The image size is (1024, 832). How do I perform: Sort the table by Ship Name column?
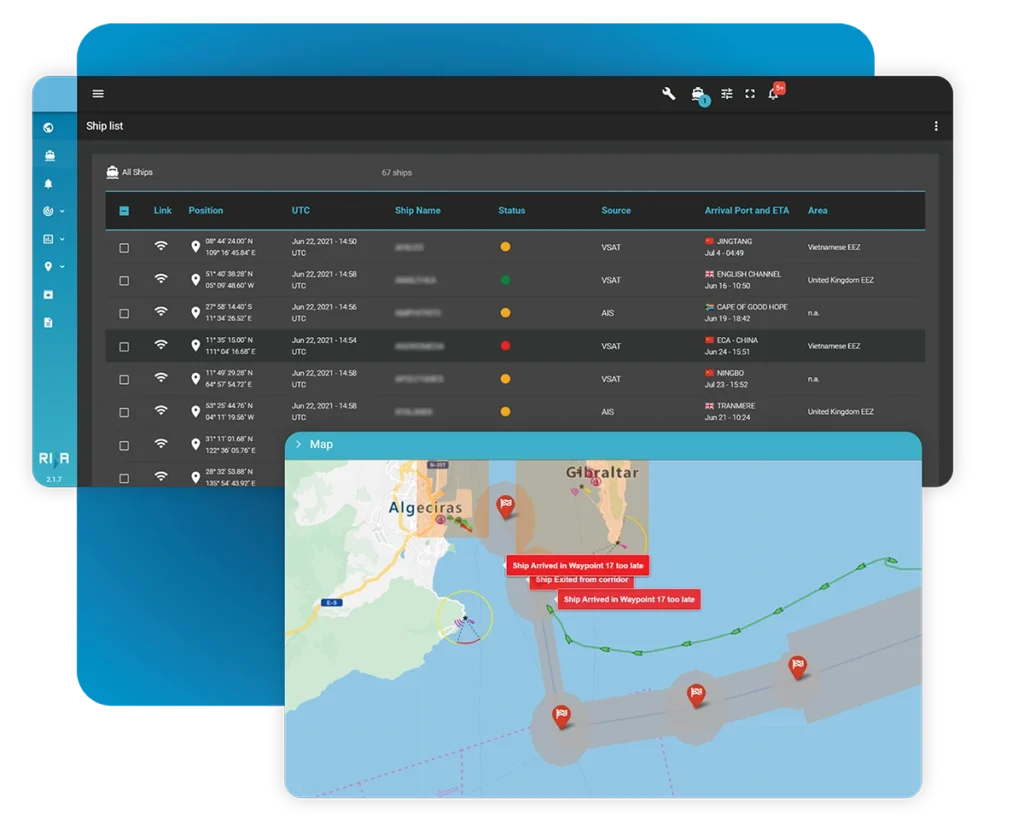[x=417, y=211]
